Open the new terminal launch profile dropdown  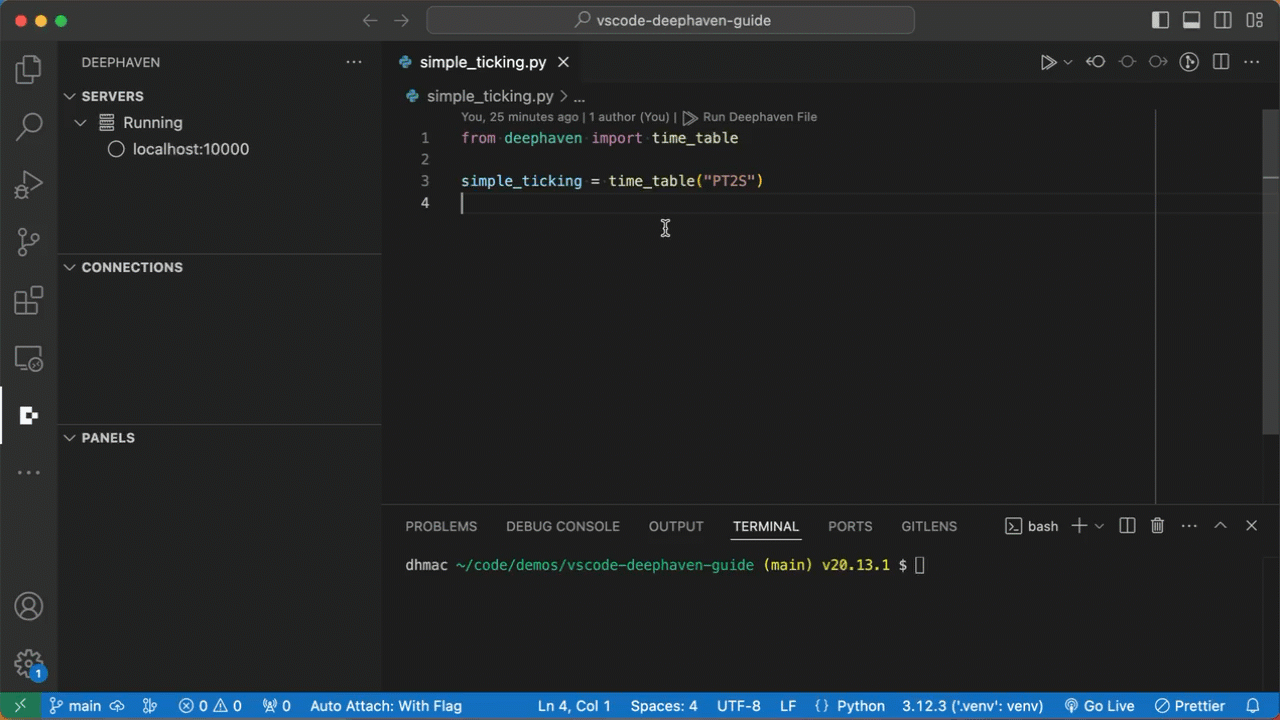click(x=1099, y=526)
